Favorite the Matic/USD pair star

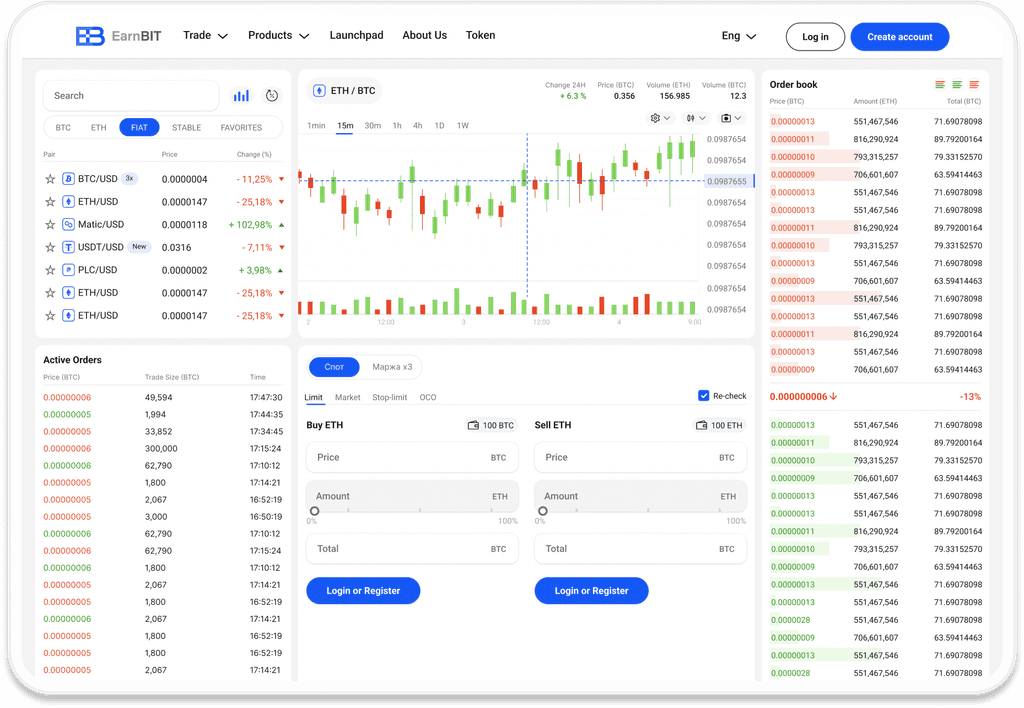[x=50, y=224]
